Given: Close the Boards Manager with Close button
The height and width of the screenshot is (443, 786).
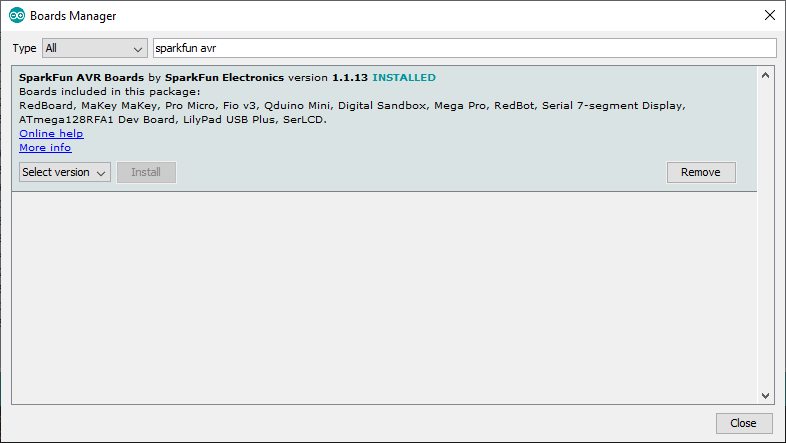Looking at the screenshot, I should click(x=743, y=423).
